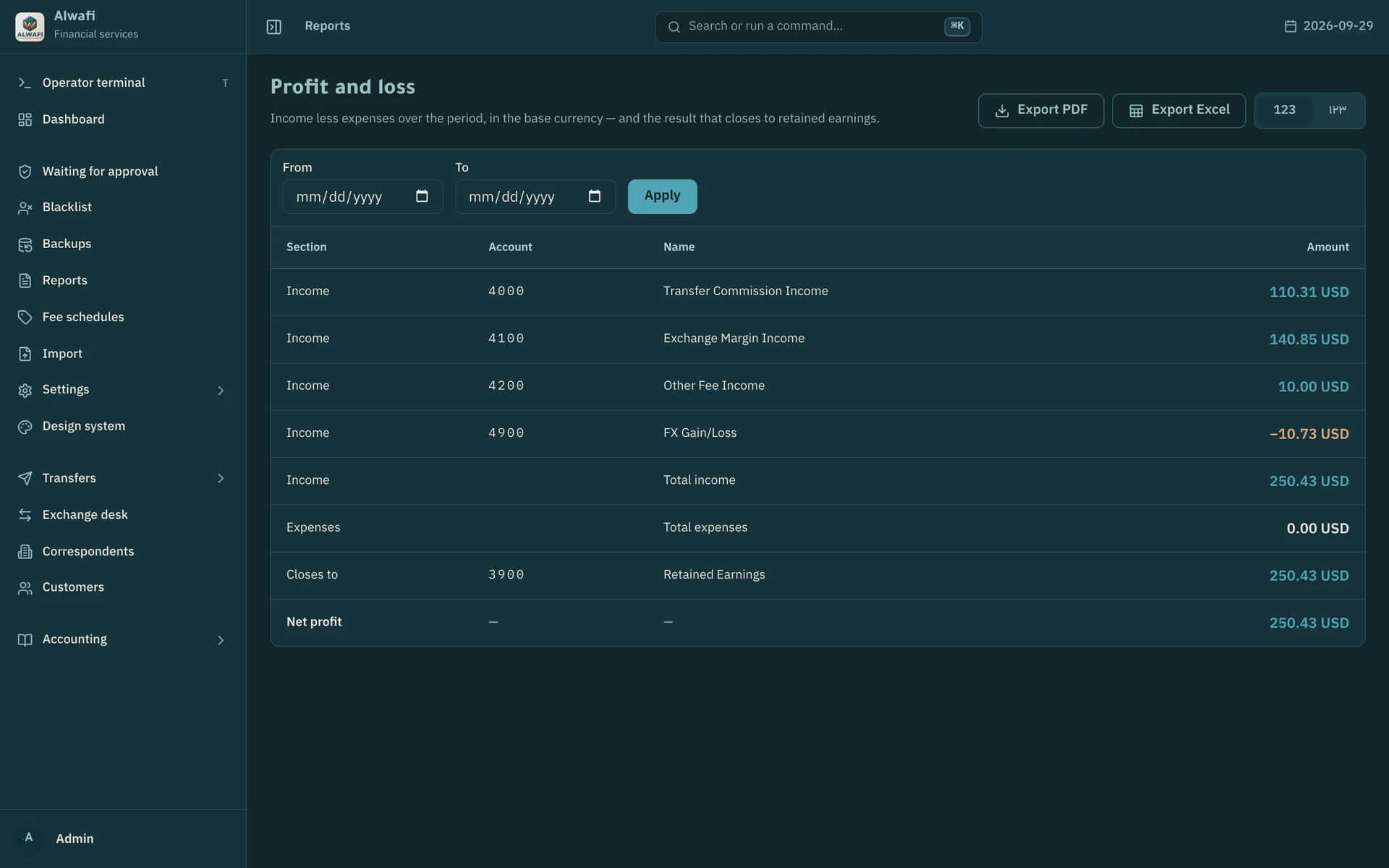Click the Exchange desk arrows icon
Viewport: 1389px width, 868px height.
click(x=25, y=515)
